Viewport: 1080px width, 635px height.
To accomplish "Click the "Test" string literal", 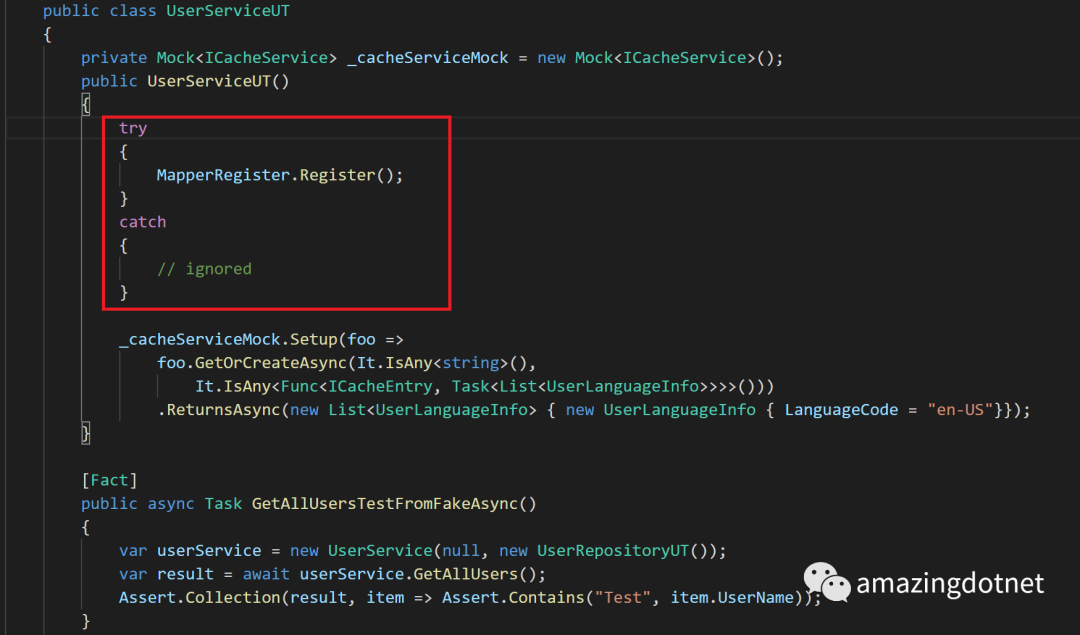I will point(623,598).
